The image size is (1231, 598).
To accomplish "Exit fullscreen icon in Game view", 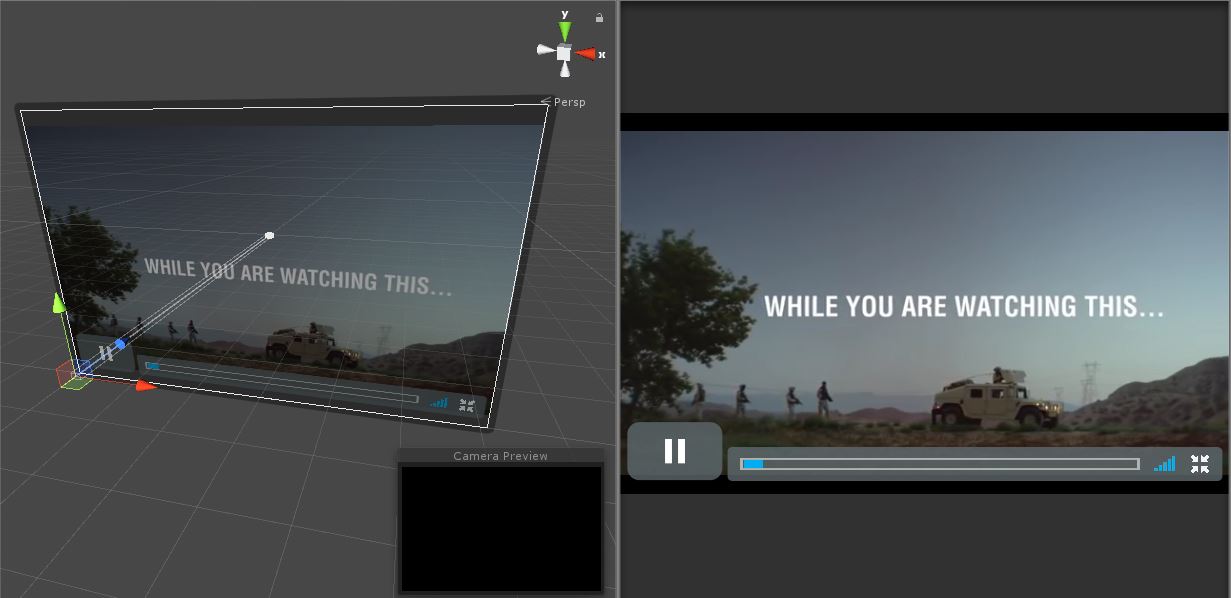I will click(1200, 464).
